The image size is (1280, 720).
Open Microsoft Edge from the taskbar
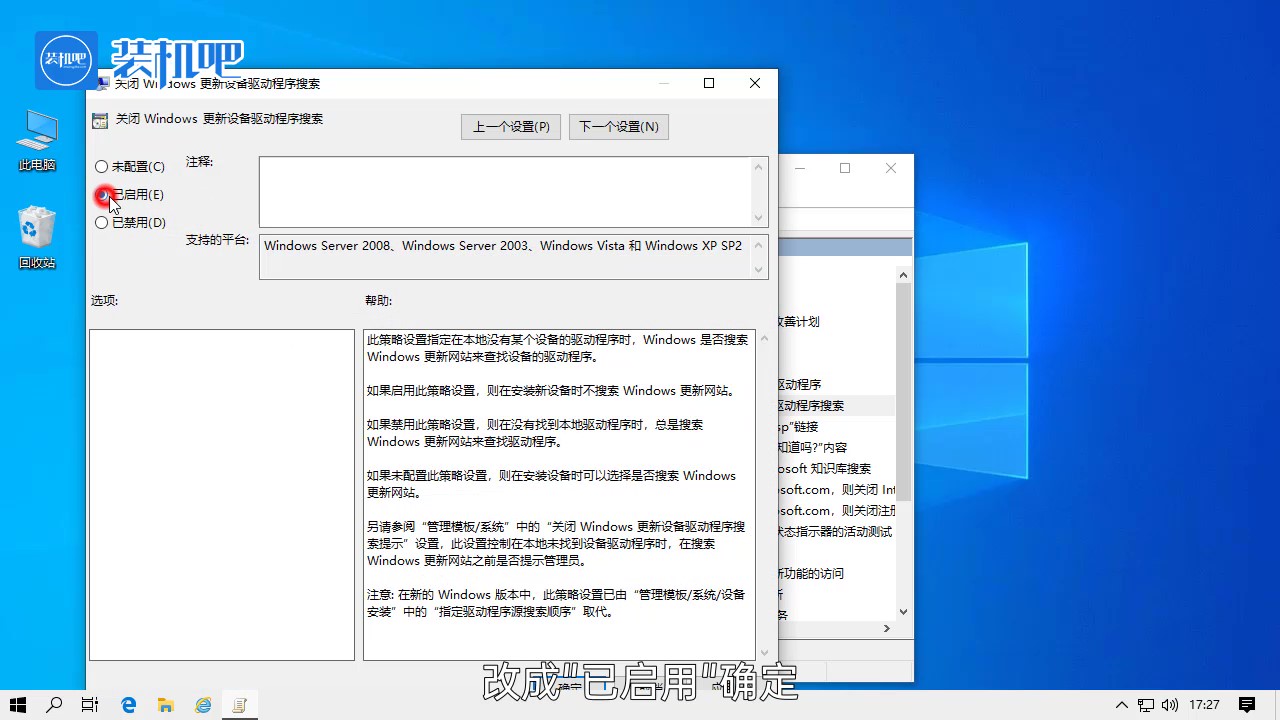128,704
